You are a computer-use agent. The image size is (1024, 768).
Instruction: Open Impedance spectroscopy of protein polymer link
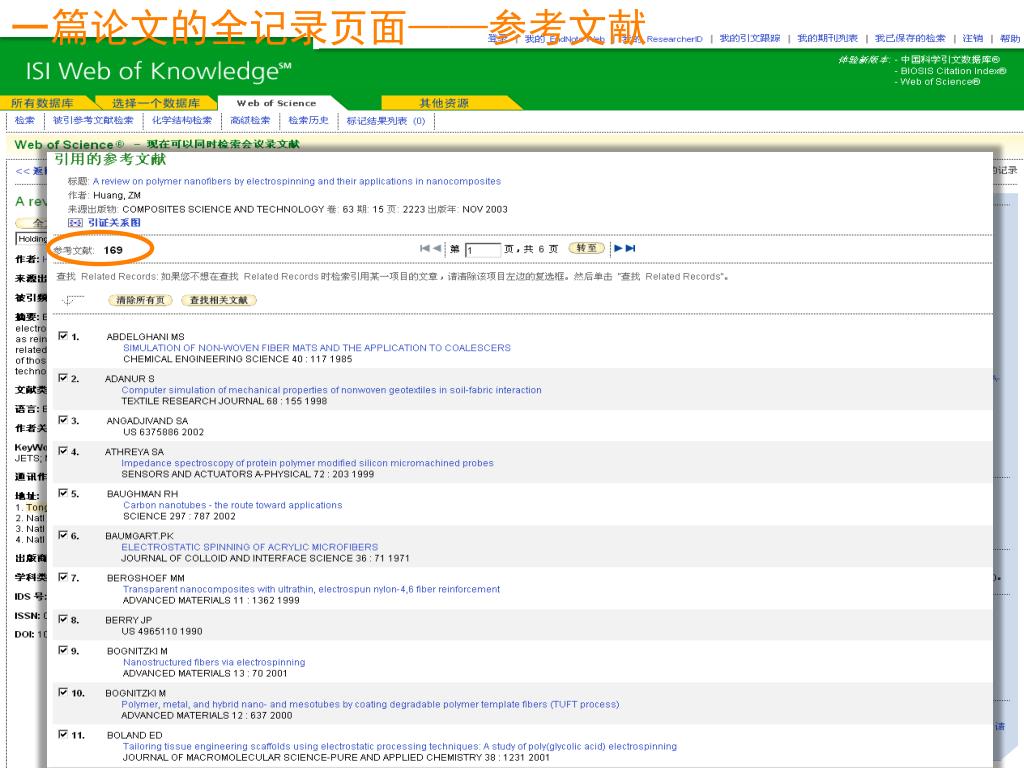(x=307, y=463)
